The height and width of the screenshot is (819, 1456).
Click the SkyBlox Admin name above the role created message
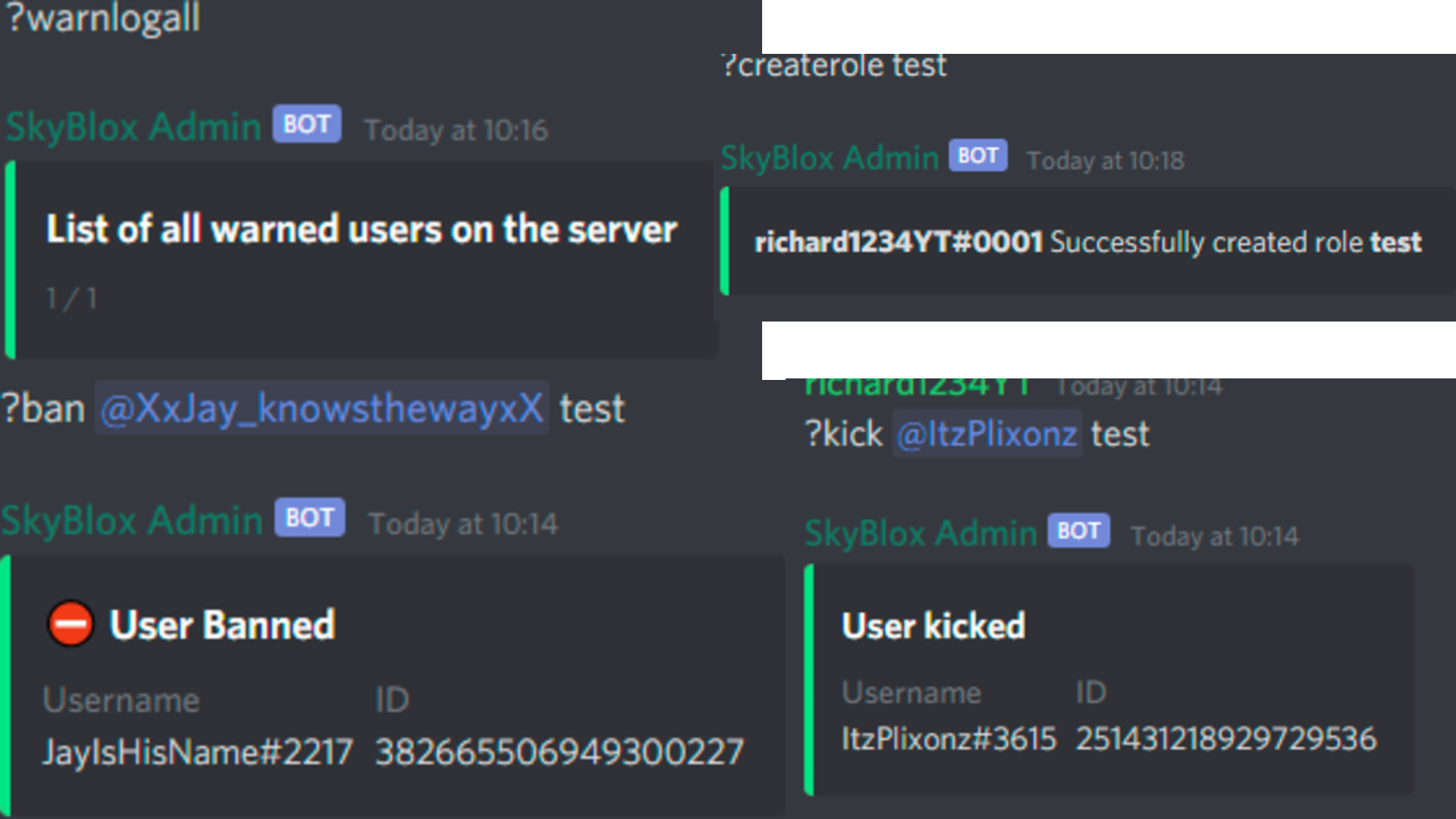[x=830, y=158]
